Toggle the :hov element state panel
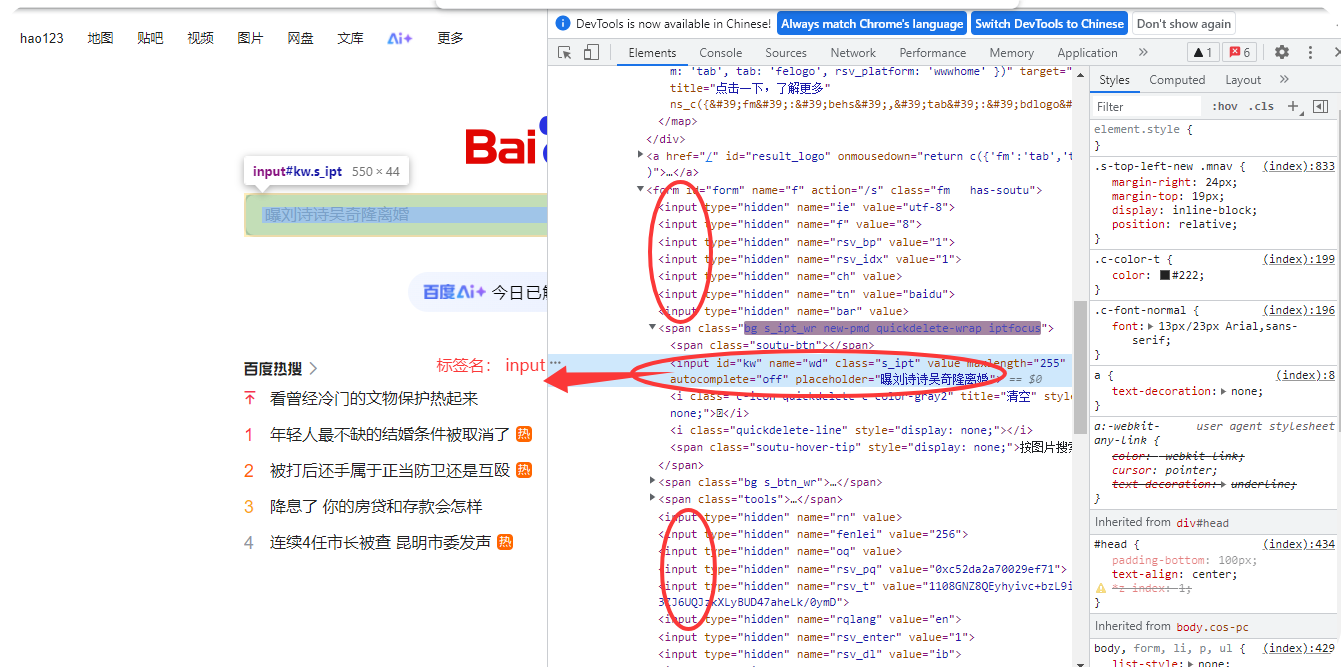Image resolution: width=1341 pixels, height=667 pixels. point(1224,106)
